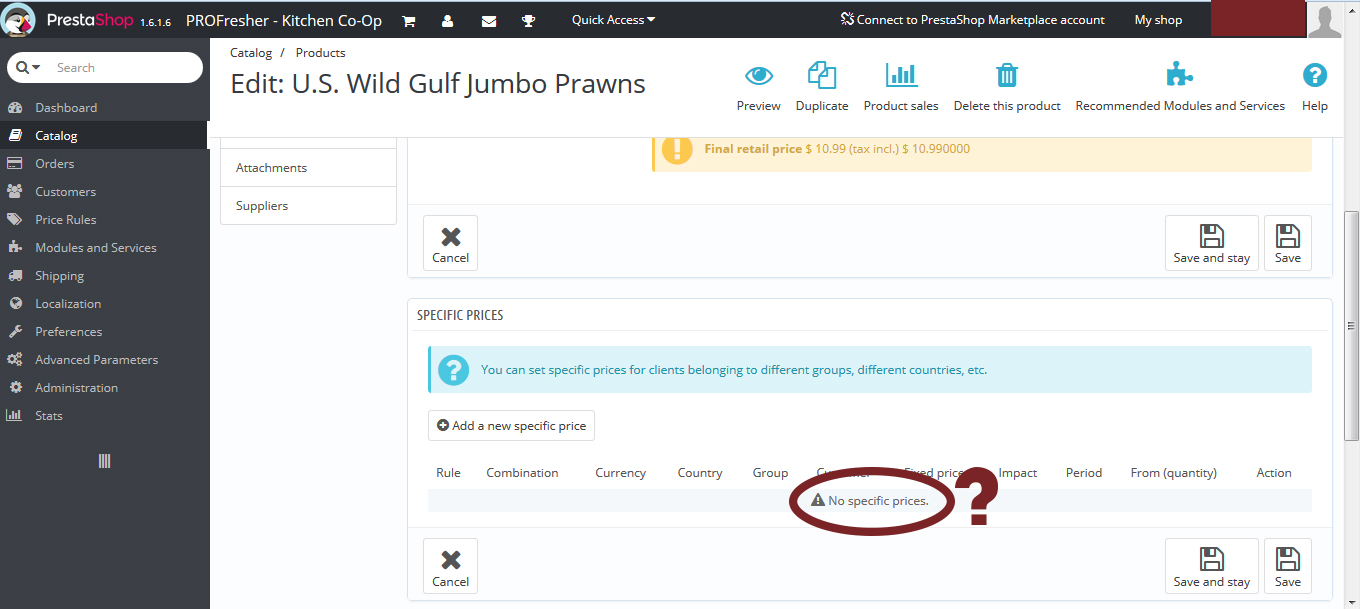Open Customers in the sidebar
The width and height of the screenshot is (1360, 609).
click(65, 192)
